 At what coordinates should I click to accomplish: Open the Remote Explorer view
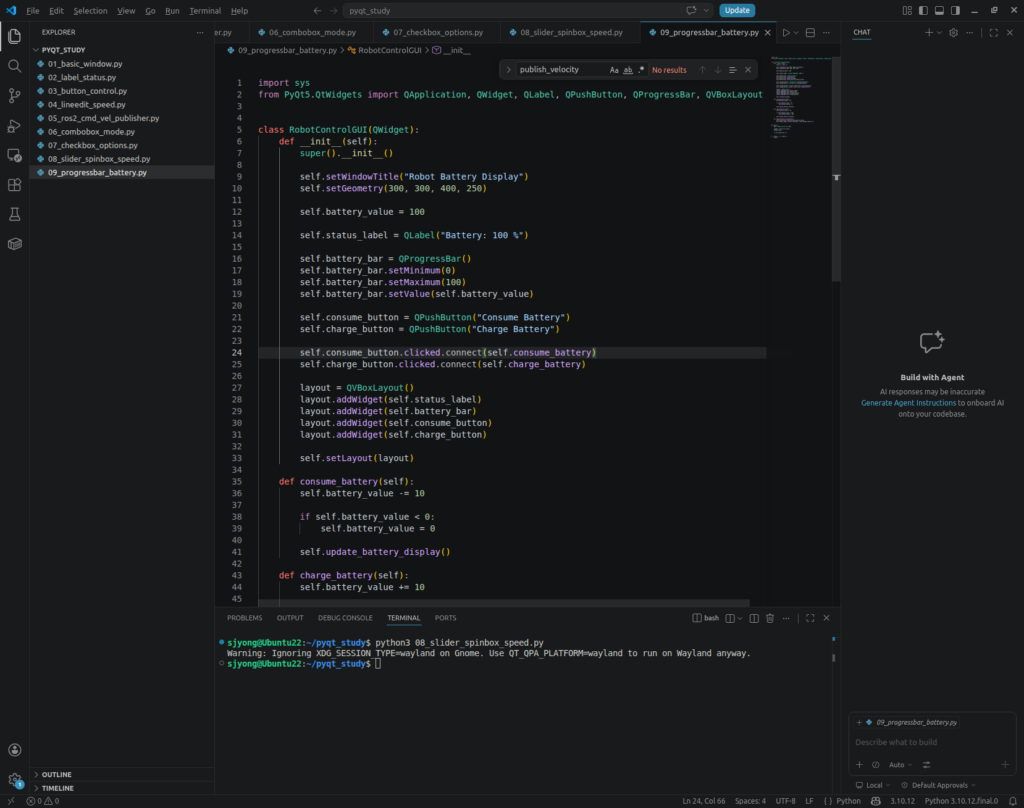[x=14, y=155]
